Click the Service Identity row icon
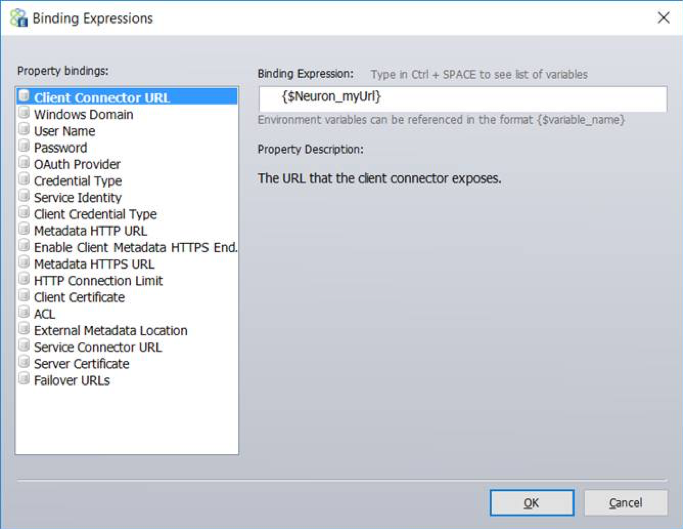This screenshot has height=529, width=683. 24,195
